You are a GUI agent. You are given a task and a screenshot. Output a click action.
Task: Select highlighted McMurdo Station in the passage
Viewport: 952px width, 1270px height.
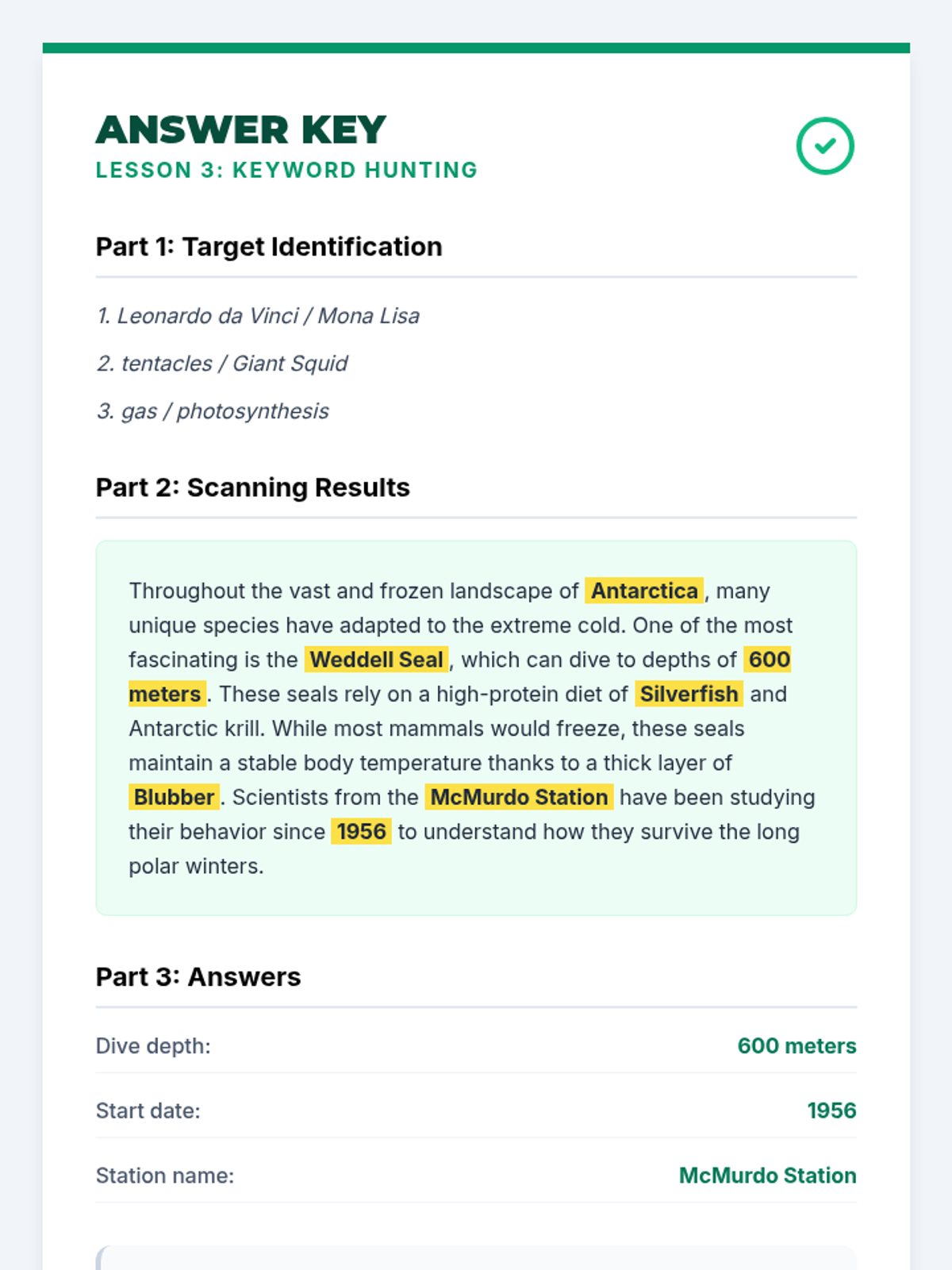519,798
